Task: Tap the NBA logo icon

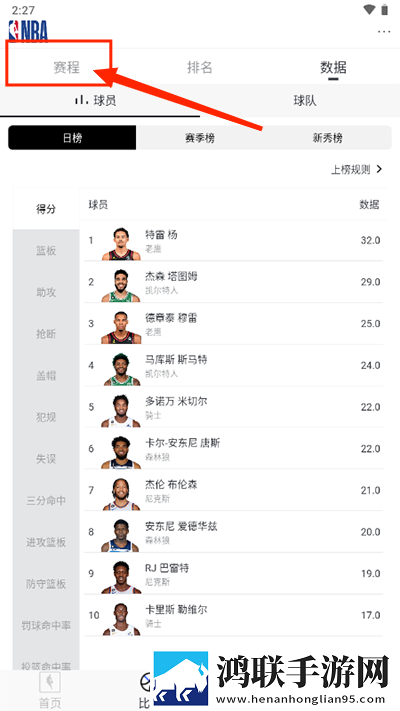Action: [28, 29]
